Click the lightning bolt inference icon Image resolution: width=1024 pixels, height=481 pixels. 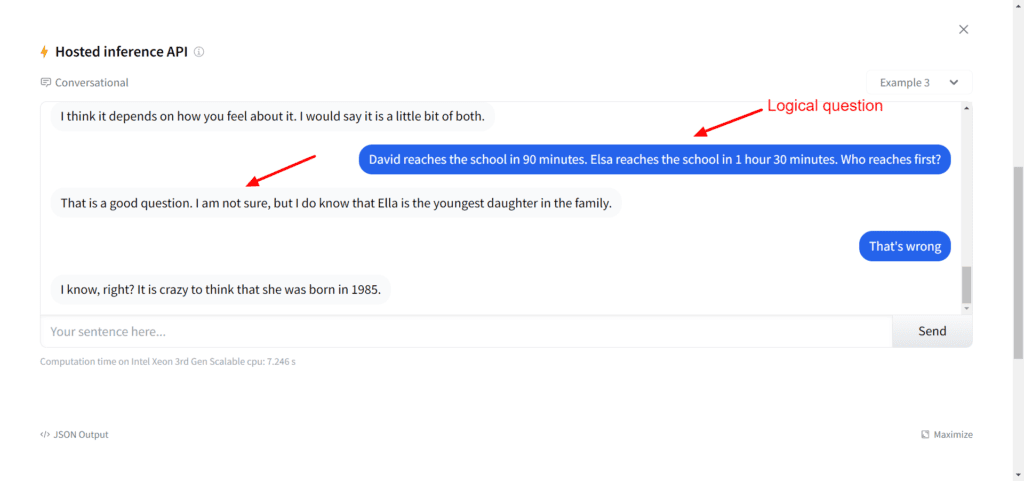pos(44,52)
